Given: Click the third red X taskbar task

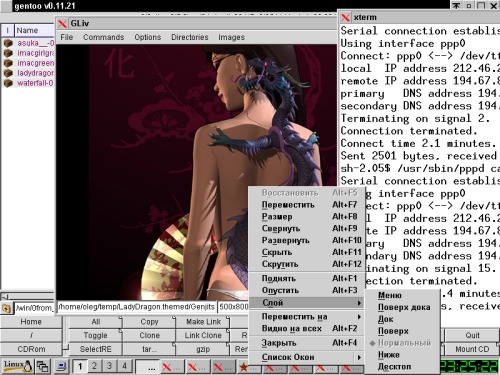Looking at the screenshot, I should [224, 368].
